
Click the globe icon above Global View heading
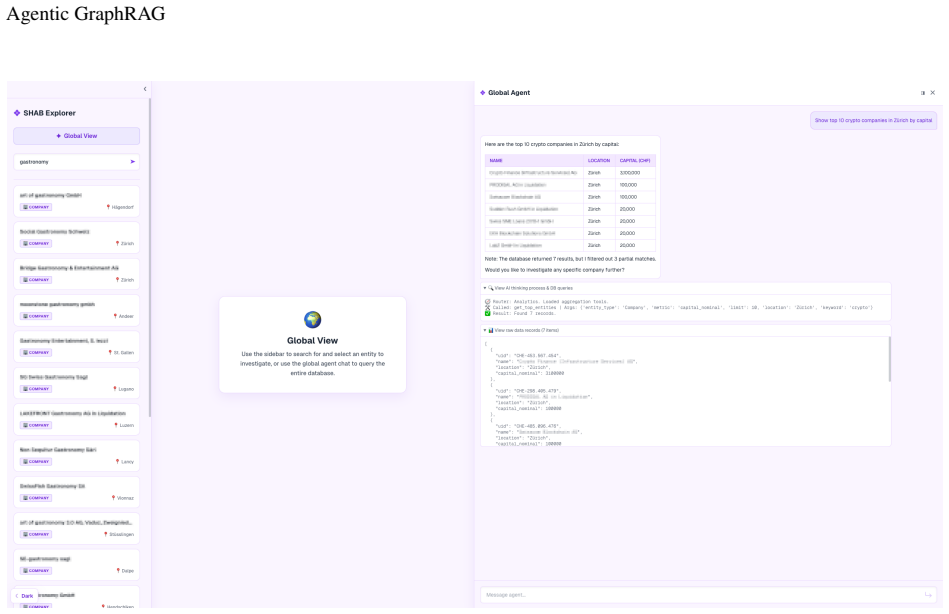(x=312, y=319)
